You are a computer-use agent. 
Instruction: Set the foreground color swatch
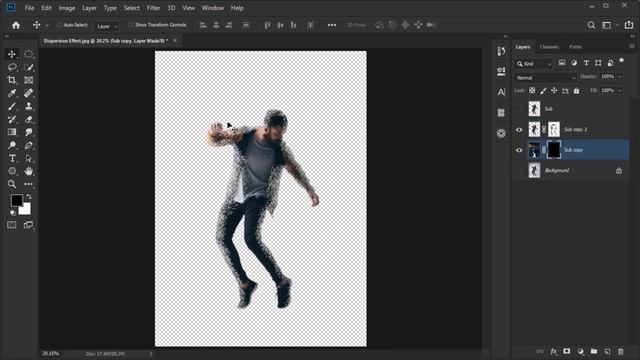point(17,200)
